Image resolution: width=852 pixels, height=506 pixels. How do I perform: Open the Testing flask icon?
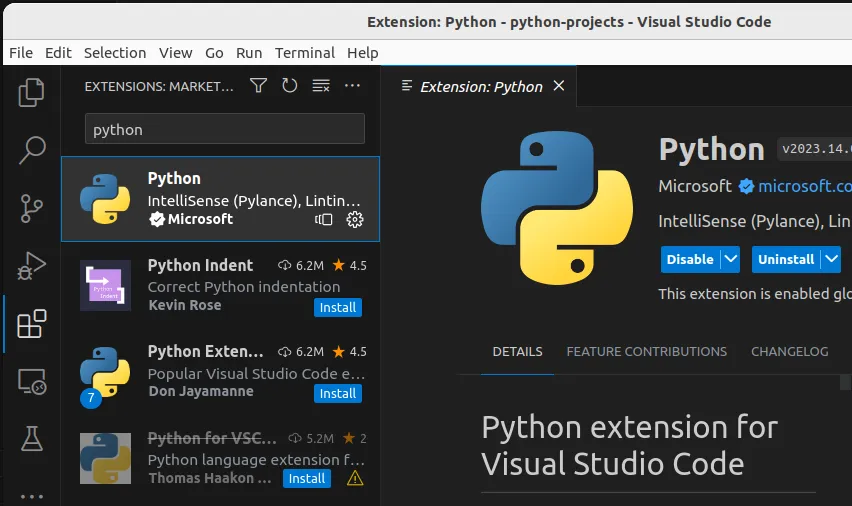[x=32, y=438]
